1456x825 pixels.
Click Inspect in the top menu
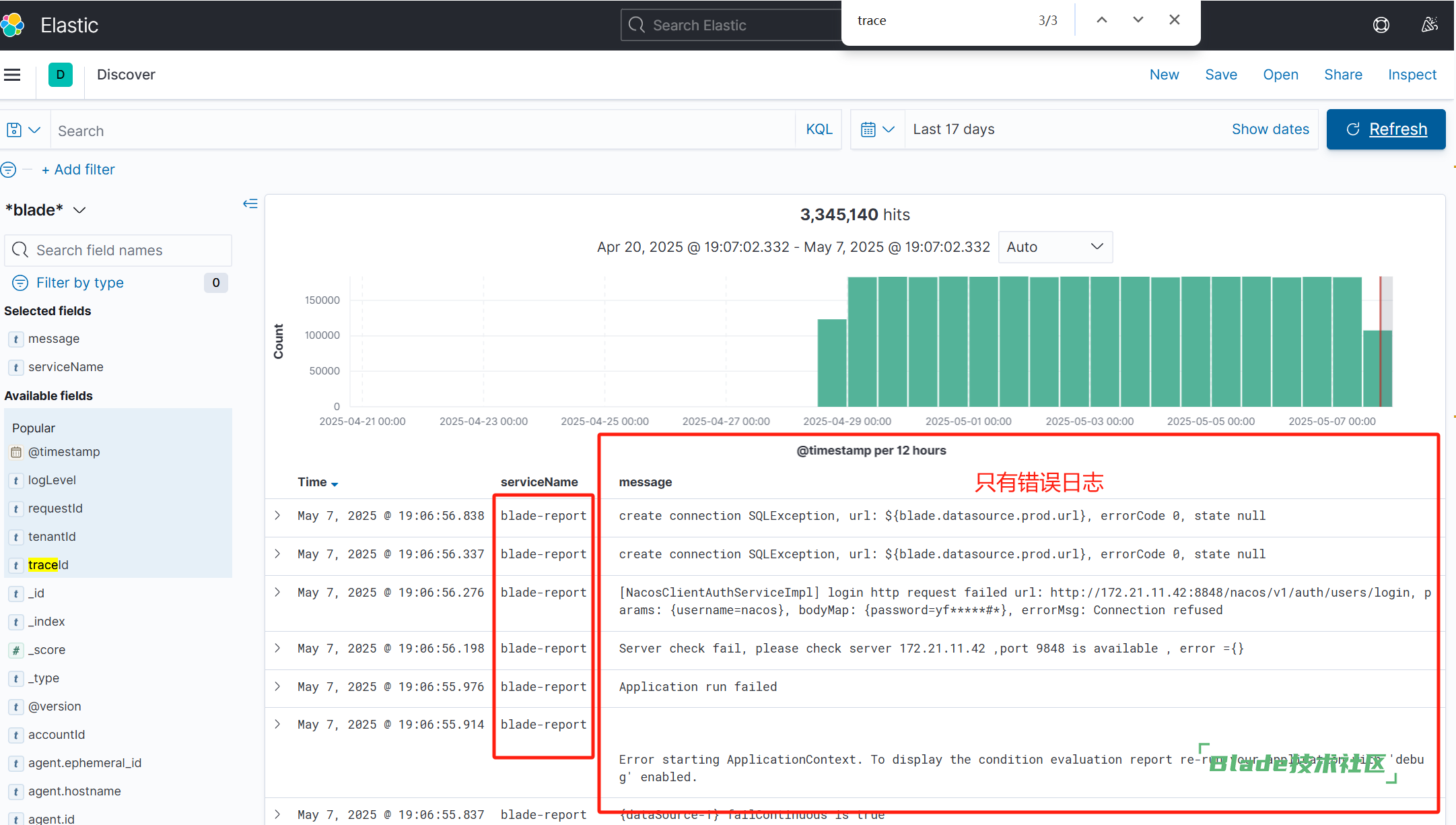click(1412, 75)
